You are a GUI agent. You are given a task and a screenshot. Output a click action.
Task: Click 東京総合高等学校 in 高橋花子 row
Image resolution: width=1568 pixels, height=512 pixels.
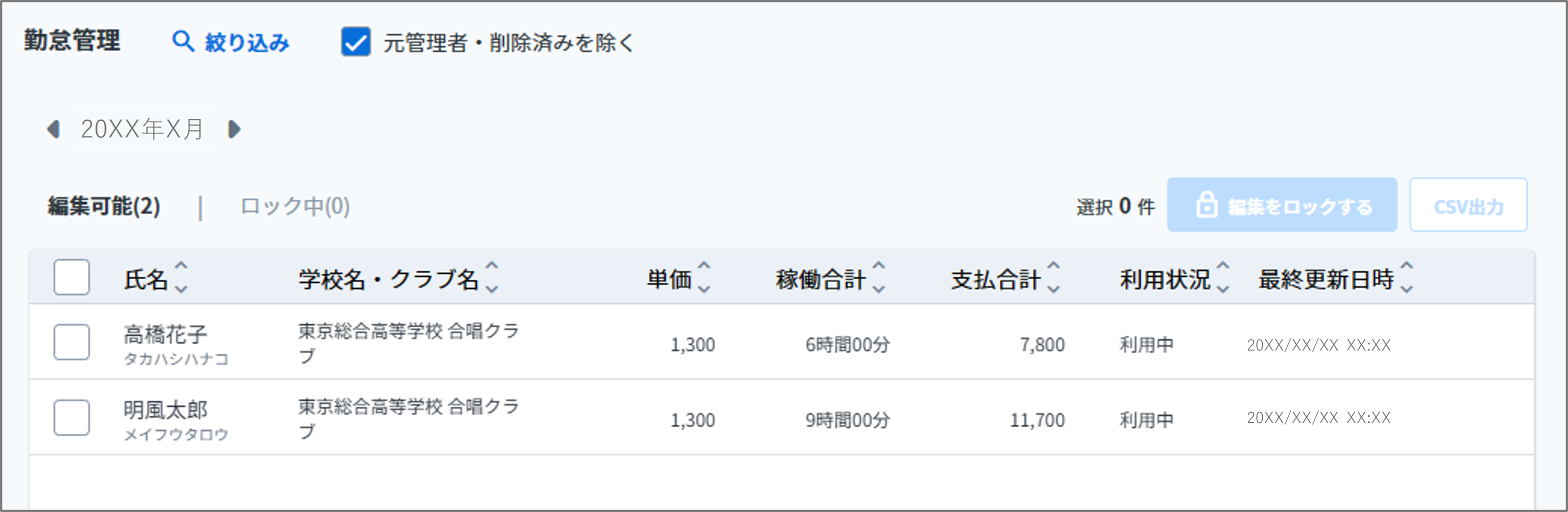tap(371, 331)
